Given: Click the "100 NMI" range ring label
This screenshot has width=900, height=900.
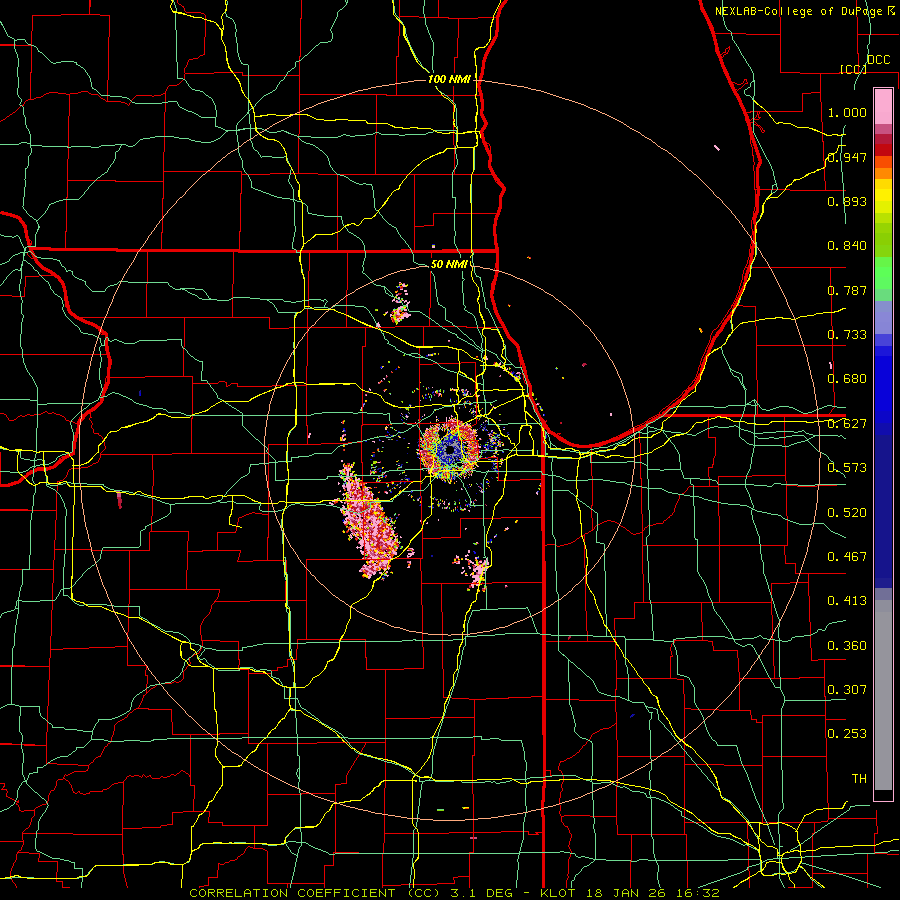Looking at the screenshot, I should [x=449, y=79].
